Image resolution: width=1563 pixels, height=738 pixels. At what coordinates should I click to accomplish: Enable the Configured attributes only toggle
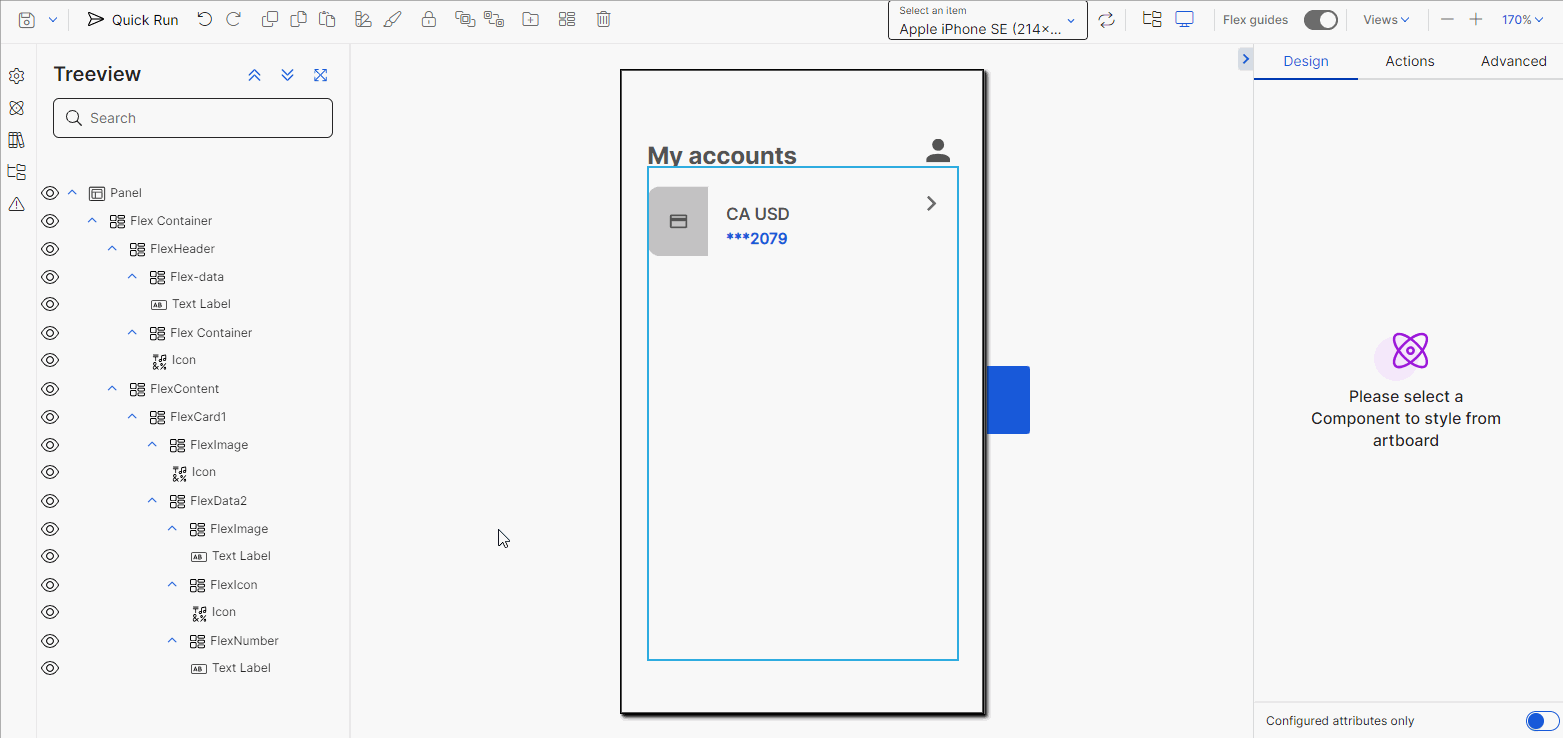coord(1541,720)
